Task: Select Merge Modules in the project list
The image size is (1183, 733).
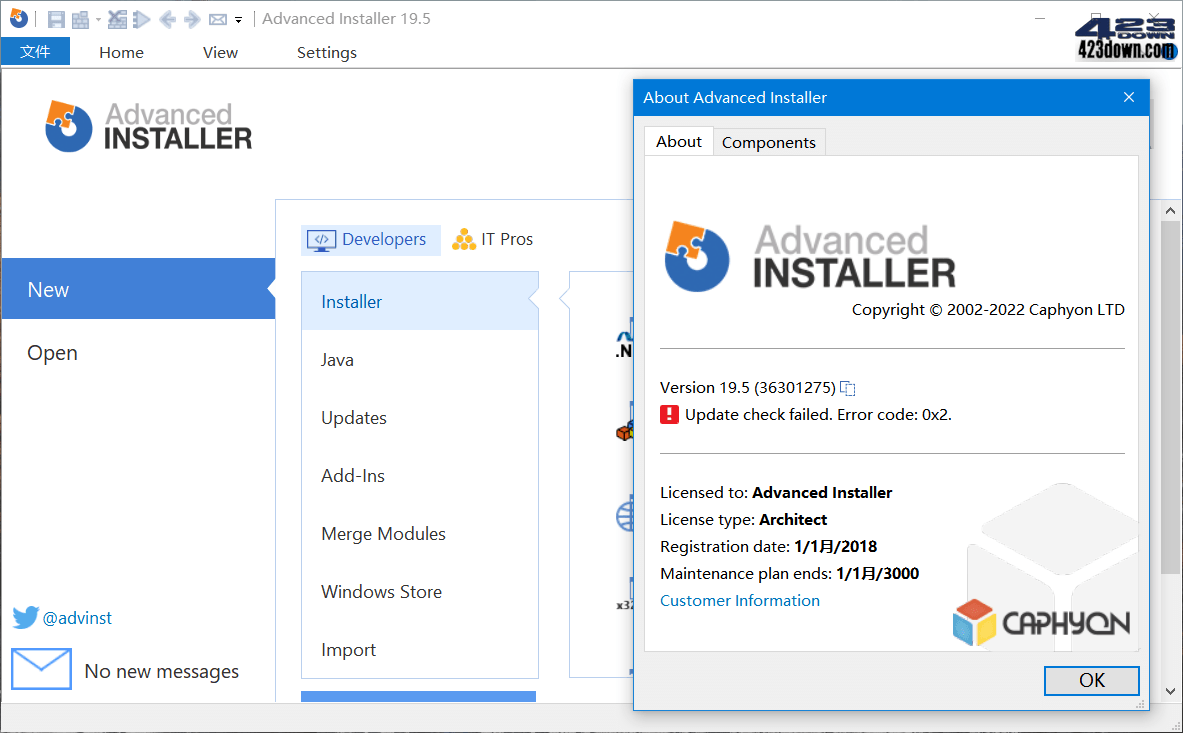Action: 383,533
